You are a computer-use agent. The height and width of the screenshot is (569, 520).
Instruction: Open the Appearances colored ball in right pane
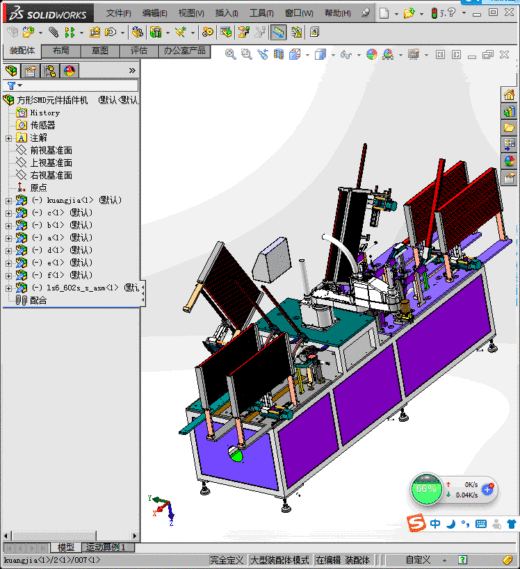point(509,161)
